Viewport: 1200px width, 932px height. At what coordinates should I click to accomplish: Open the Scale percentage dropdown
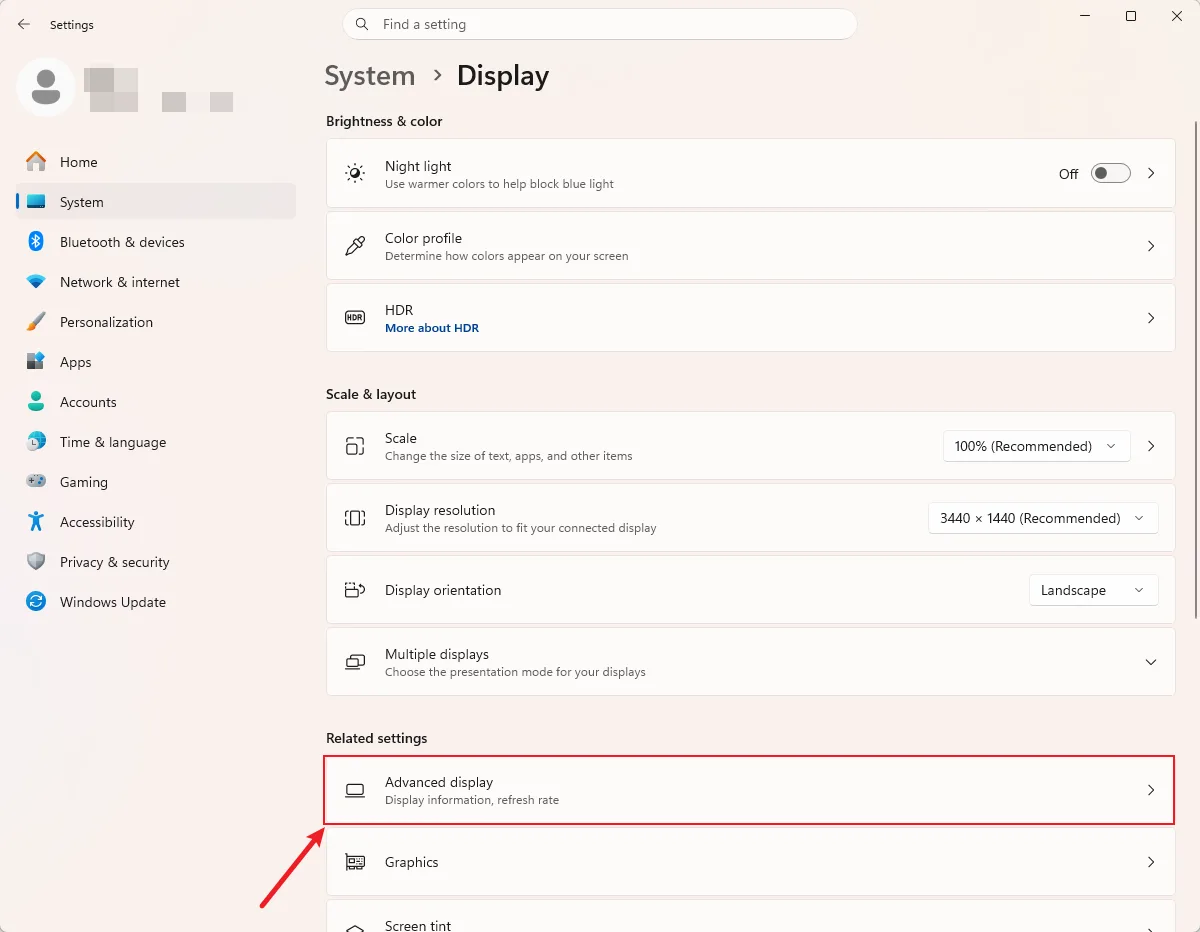tap(1037, 446)
